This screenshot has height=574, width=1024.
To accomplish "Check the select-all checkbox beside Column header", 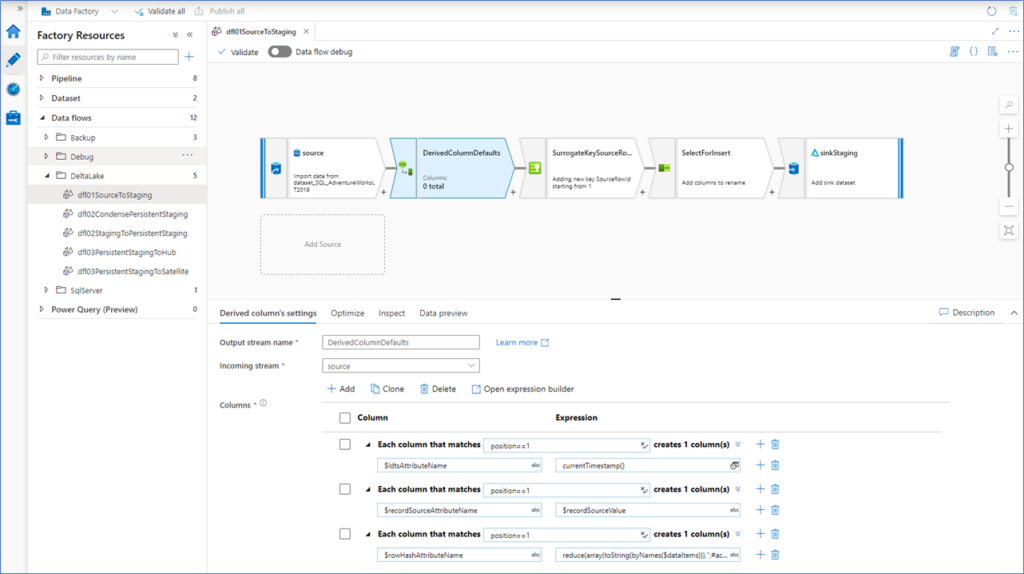I will [x=345, y=417].
